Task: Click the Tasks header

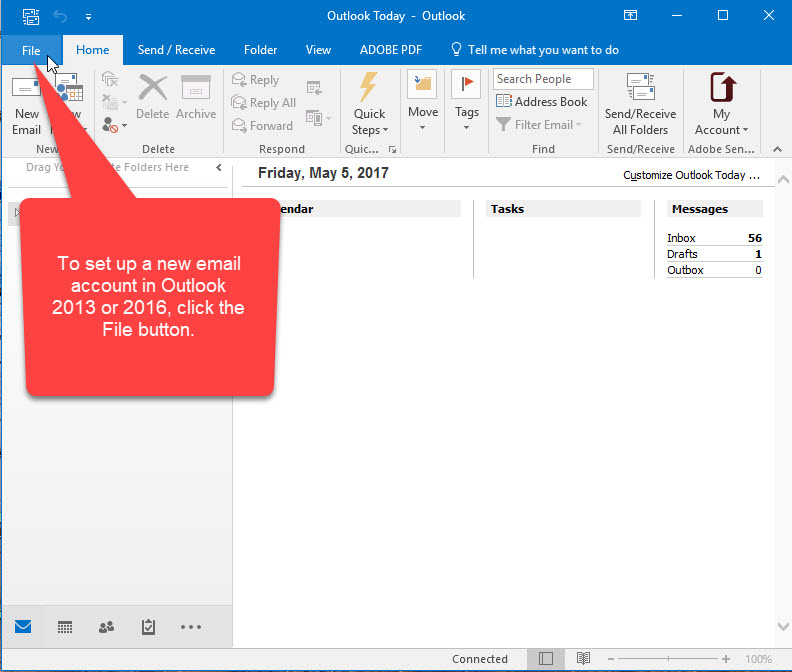Action: pyautogui.click(x=563, y=209)
